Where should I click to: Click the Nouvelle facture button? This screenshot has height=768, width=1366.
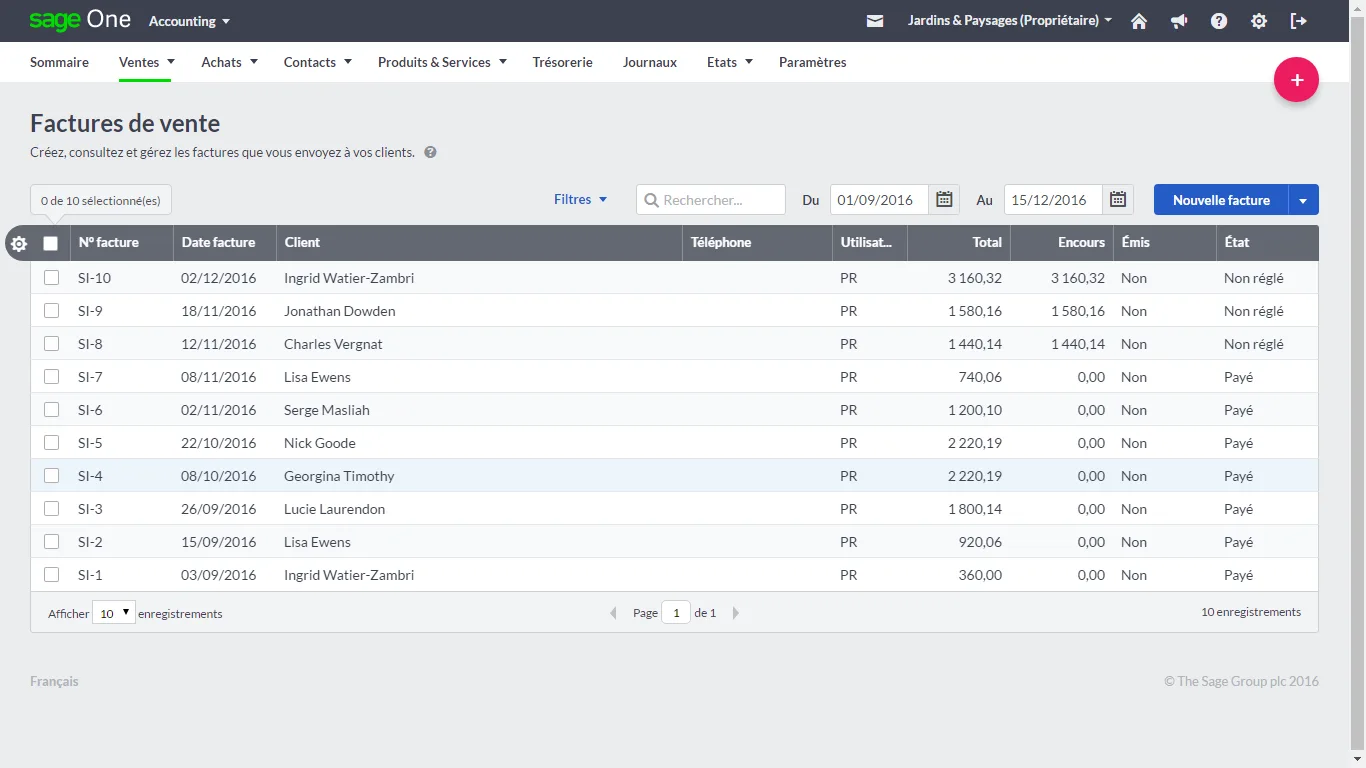[1221, 200]
